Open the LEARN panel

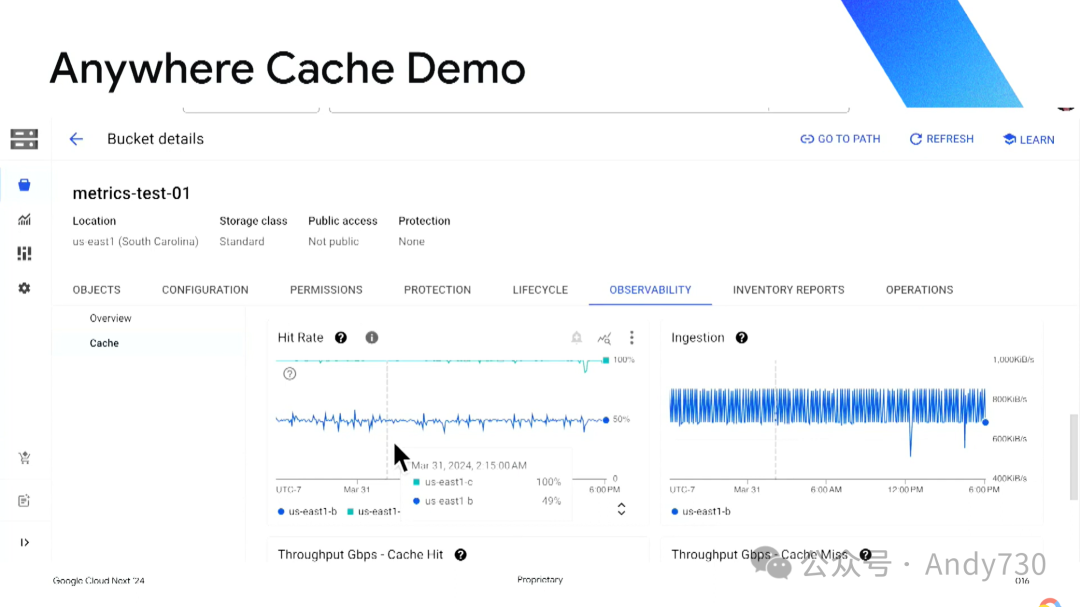tap(1029, 139)
